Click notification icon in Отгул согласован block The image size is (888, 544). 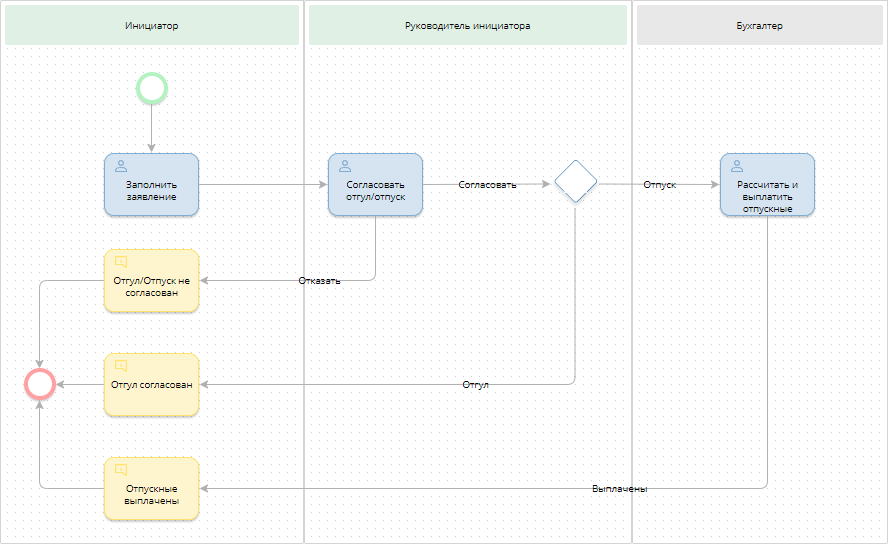point(121,366)
